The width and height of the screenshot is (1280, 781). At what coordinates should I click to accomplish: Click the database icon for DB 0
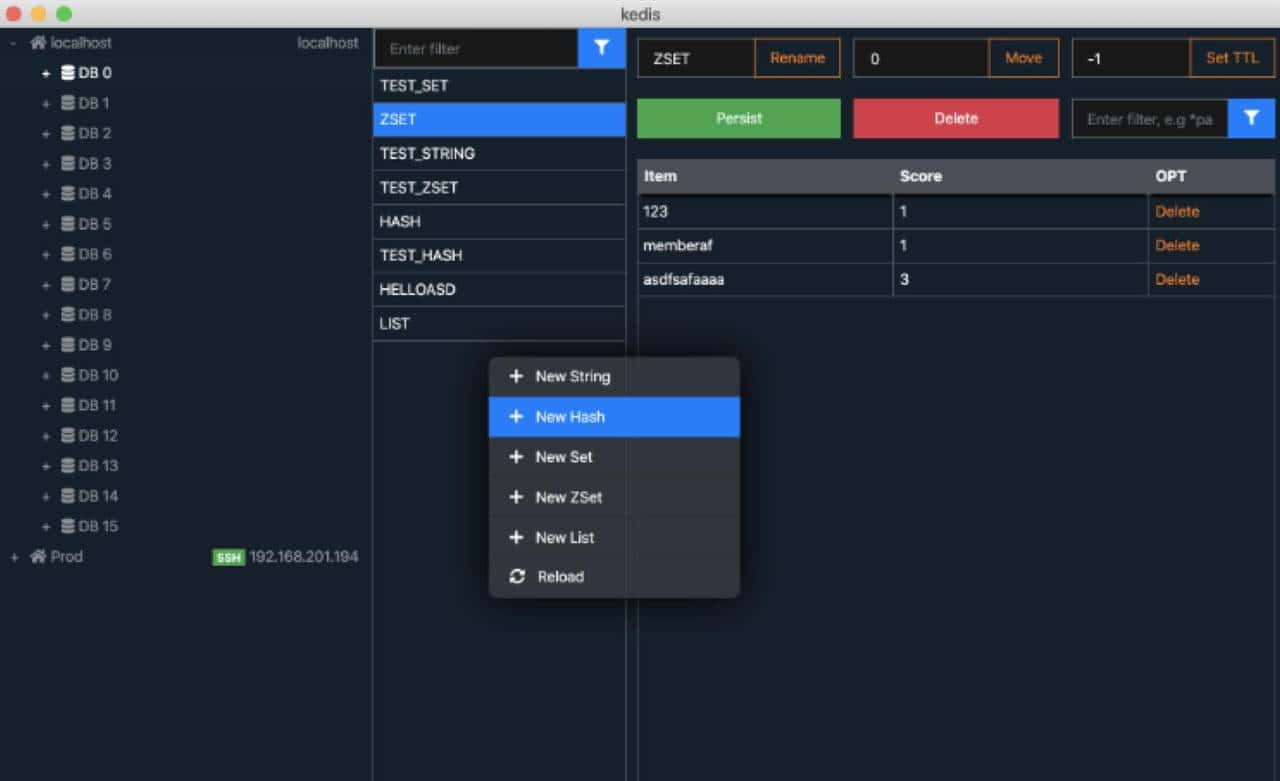[x=68, y=73]
